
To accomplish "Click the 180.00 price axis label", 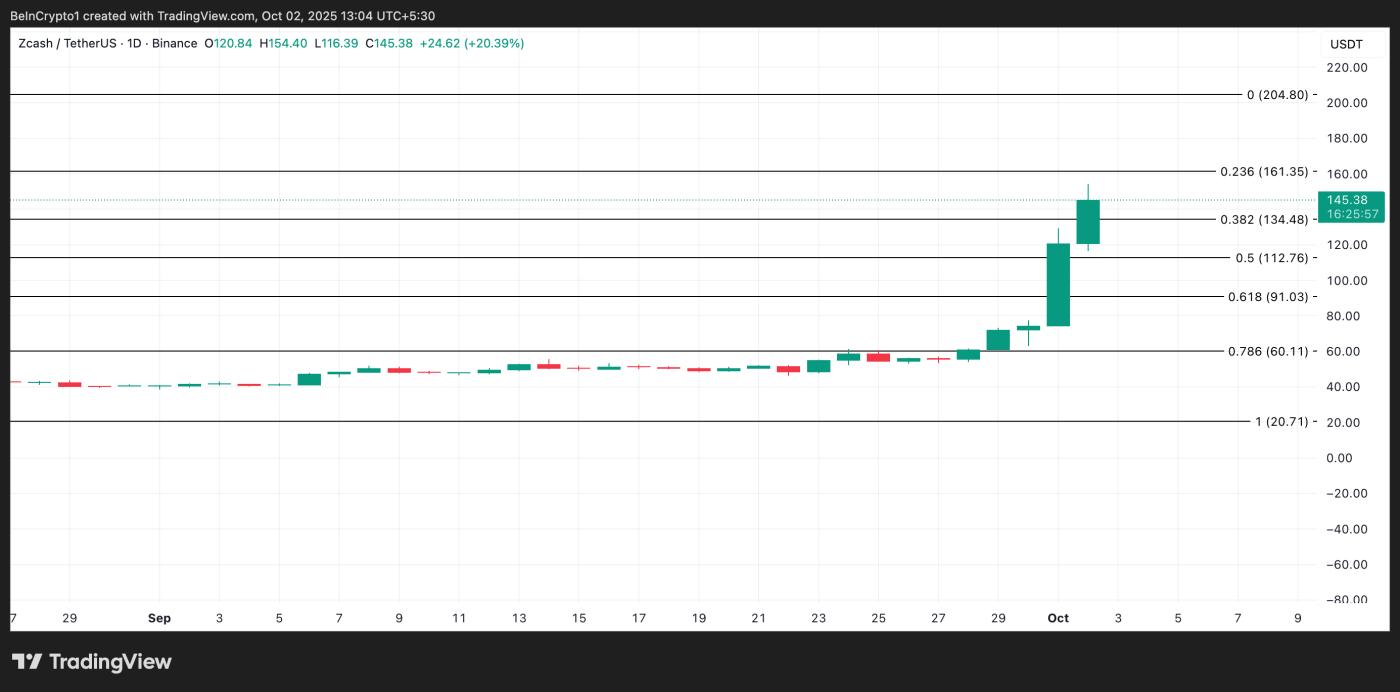I will tap(1346, 138).
